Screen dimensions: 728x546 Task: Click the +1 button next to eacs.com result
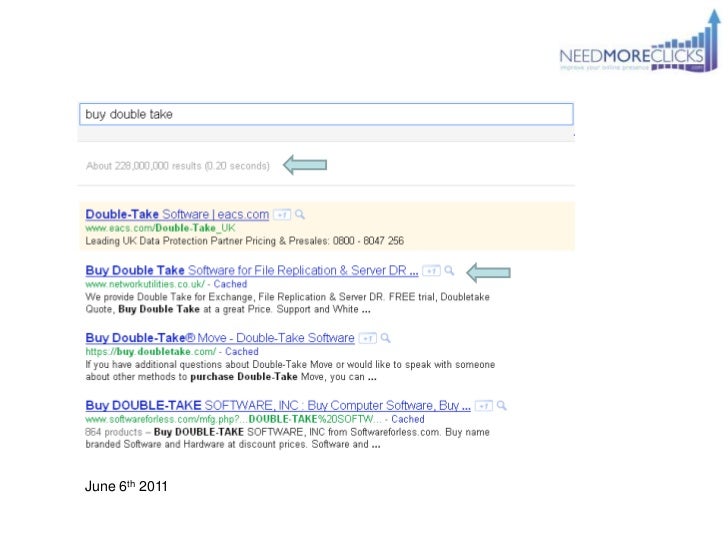tap(282, 214)
